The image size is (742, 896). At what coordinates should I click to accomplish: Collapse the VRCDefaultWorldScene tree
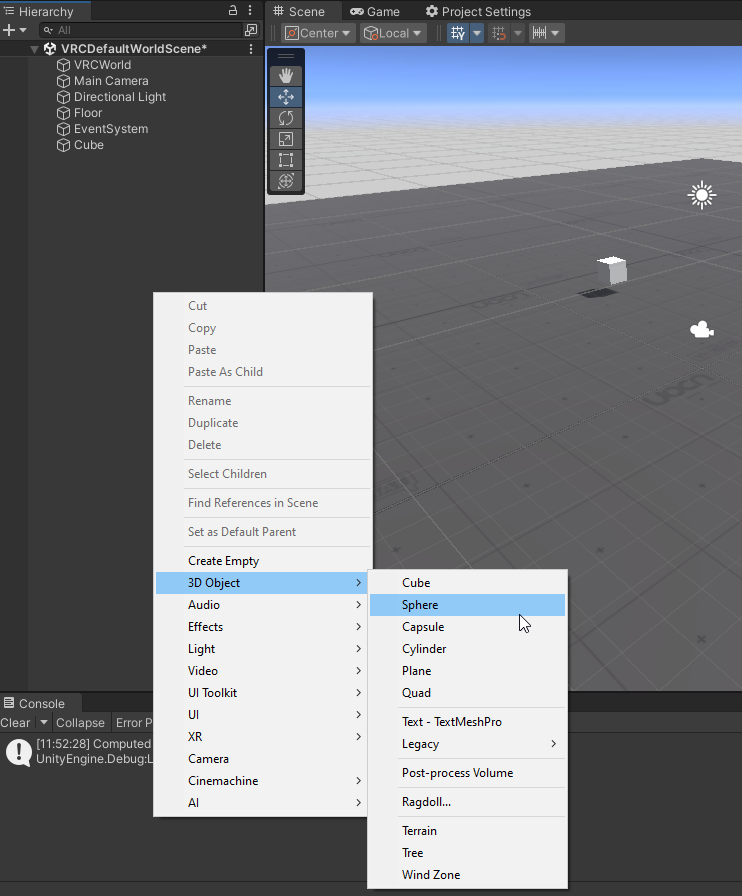pos(35,49)
